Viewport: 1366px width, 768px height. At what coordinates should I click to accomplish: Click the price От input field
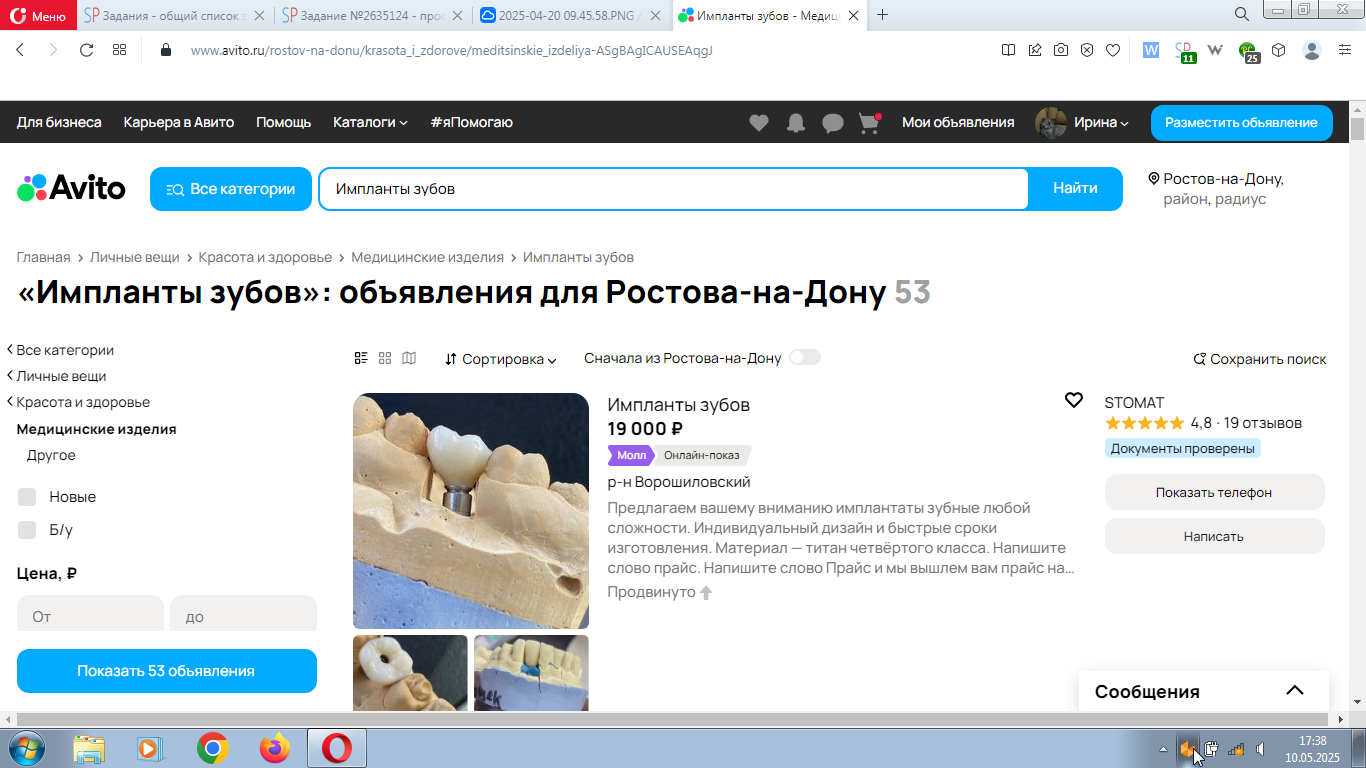[x=90, y=614]
